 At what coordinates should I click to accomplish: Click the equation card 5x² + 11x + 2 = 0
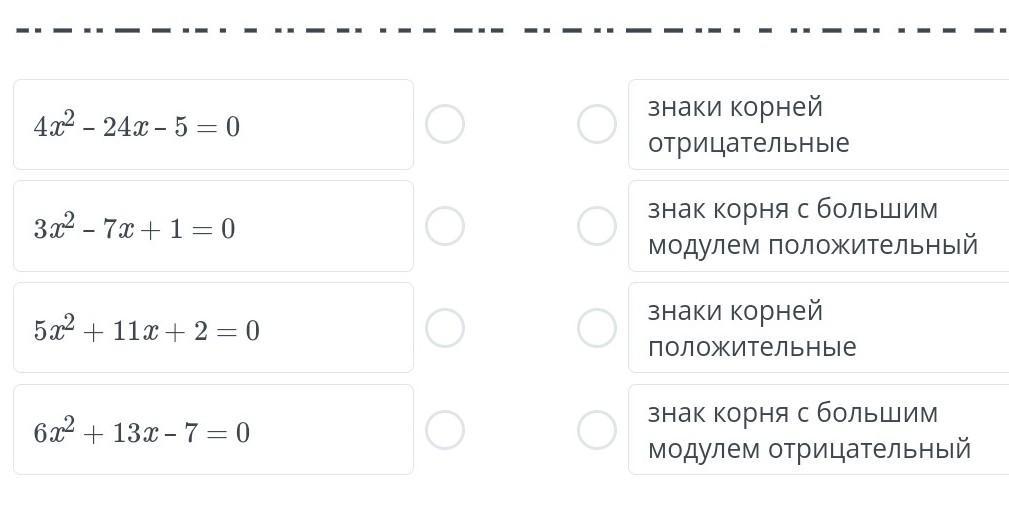213,328
